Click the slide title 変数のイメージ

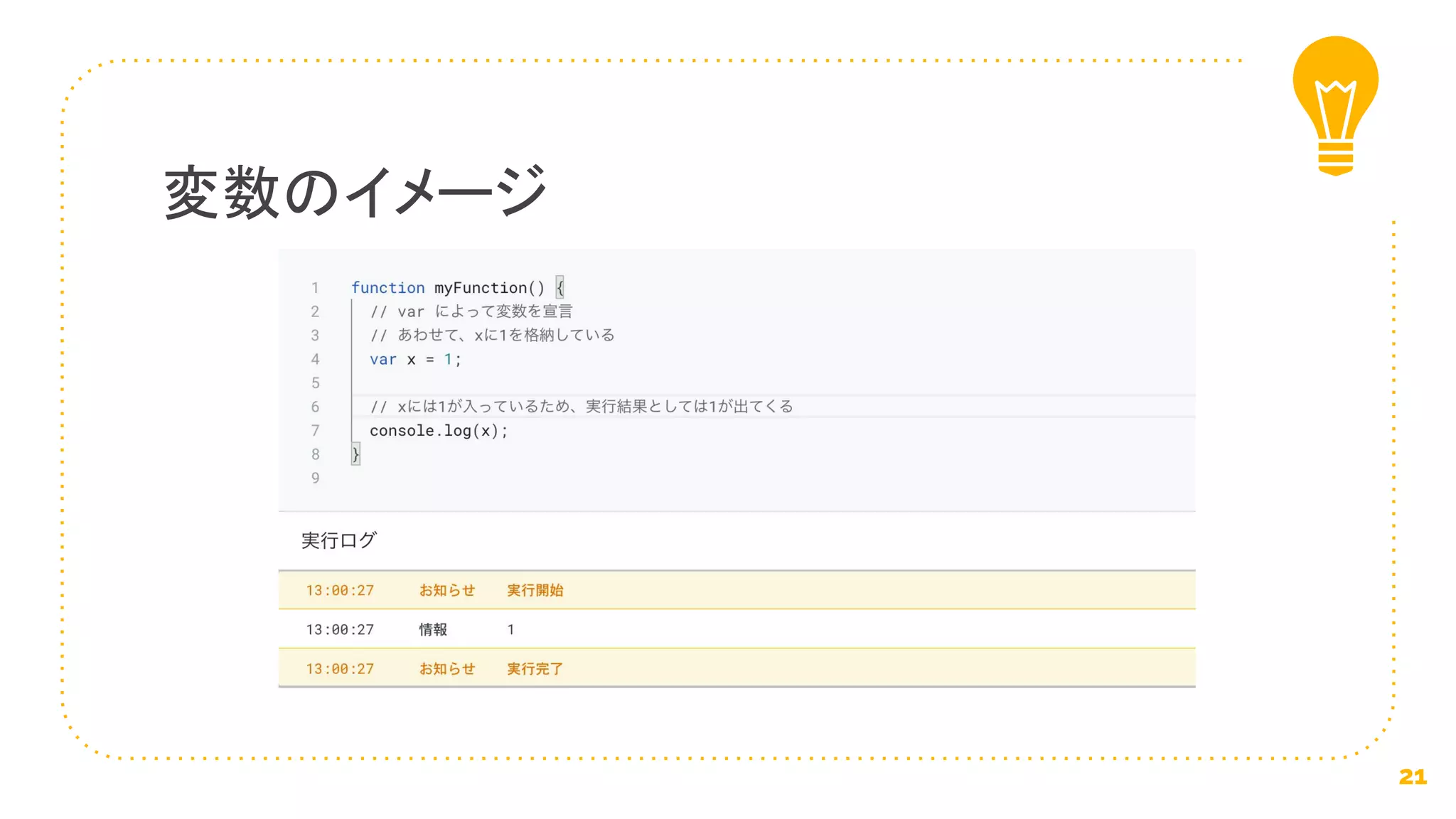click(355, 192)
